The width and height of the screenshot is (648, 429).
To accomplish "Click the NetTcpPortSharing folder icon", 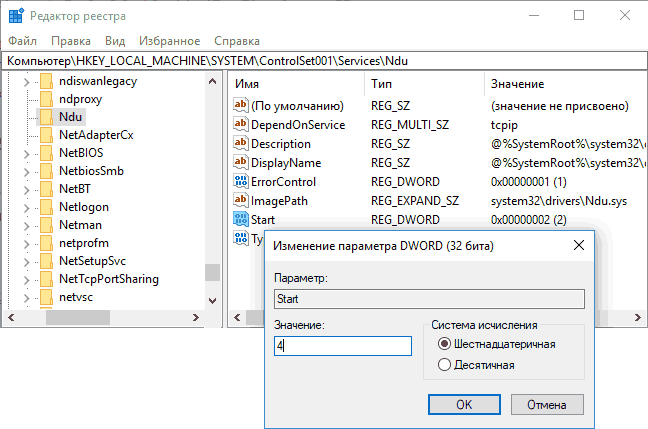I will click(x=46, y=279).
